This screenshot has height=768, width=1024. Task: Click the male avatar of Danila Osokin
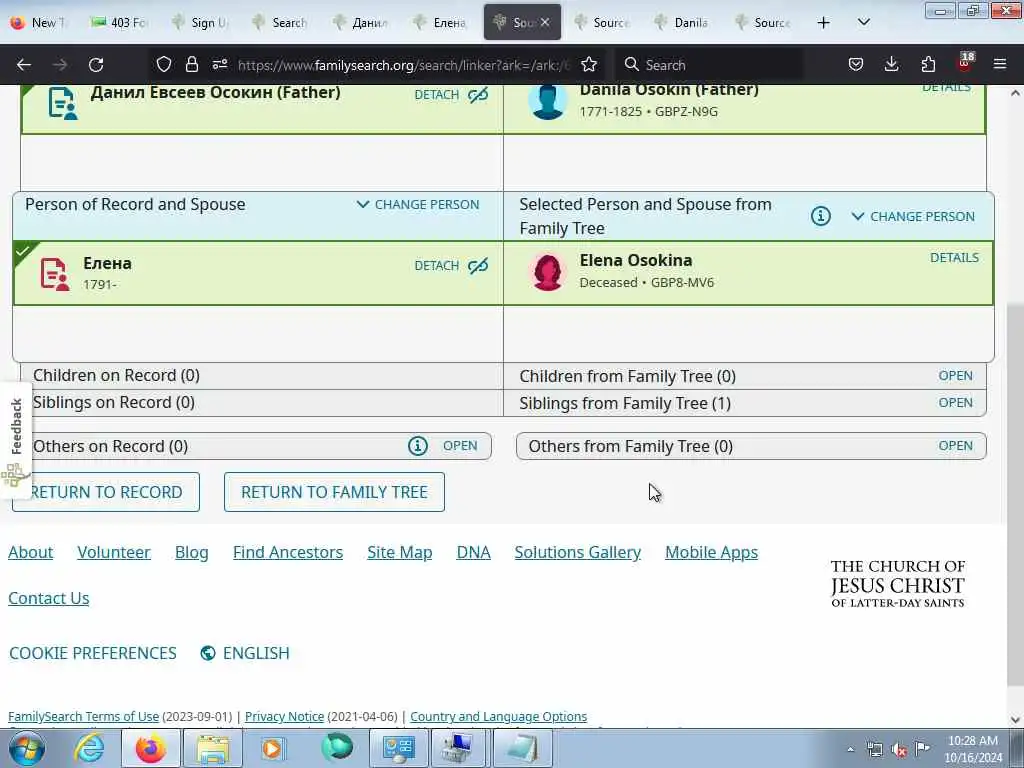pyautogui.click(x=548, y=103)
